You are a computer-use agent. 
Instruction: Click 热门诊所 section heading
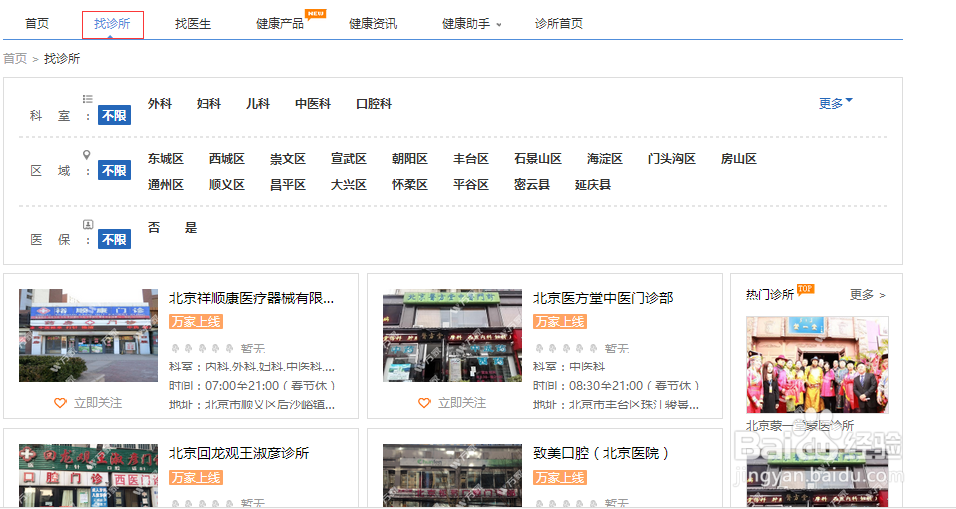769,294
